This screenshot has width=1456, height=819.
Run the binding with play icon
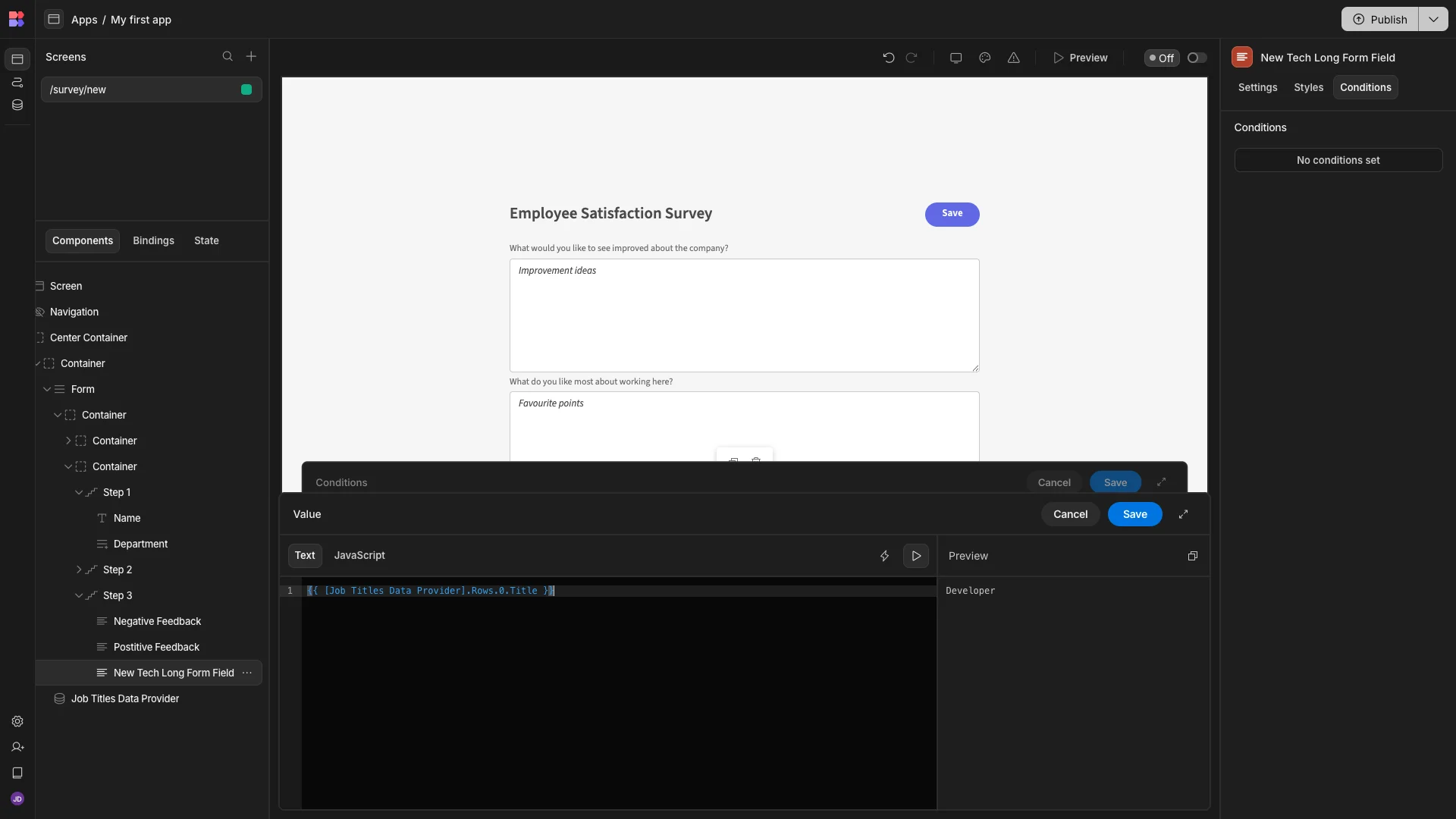tap(916, 556)
